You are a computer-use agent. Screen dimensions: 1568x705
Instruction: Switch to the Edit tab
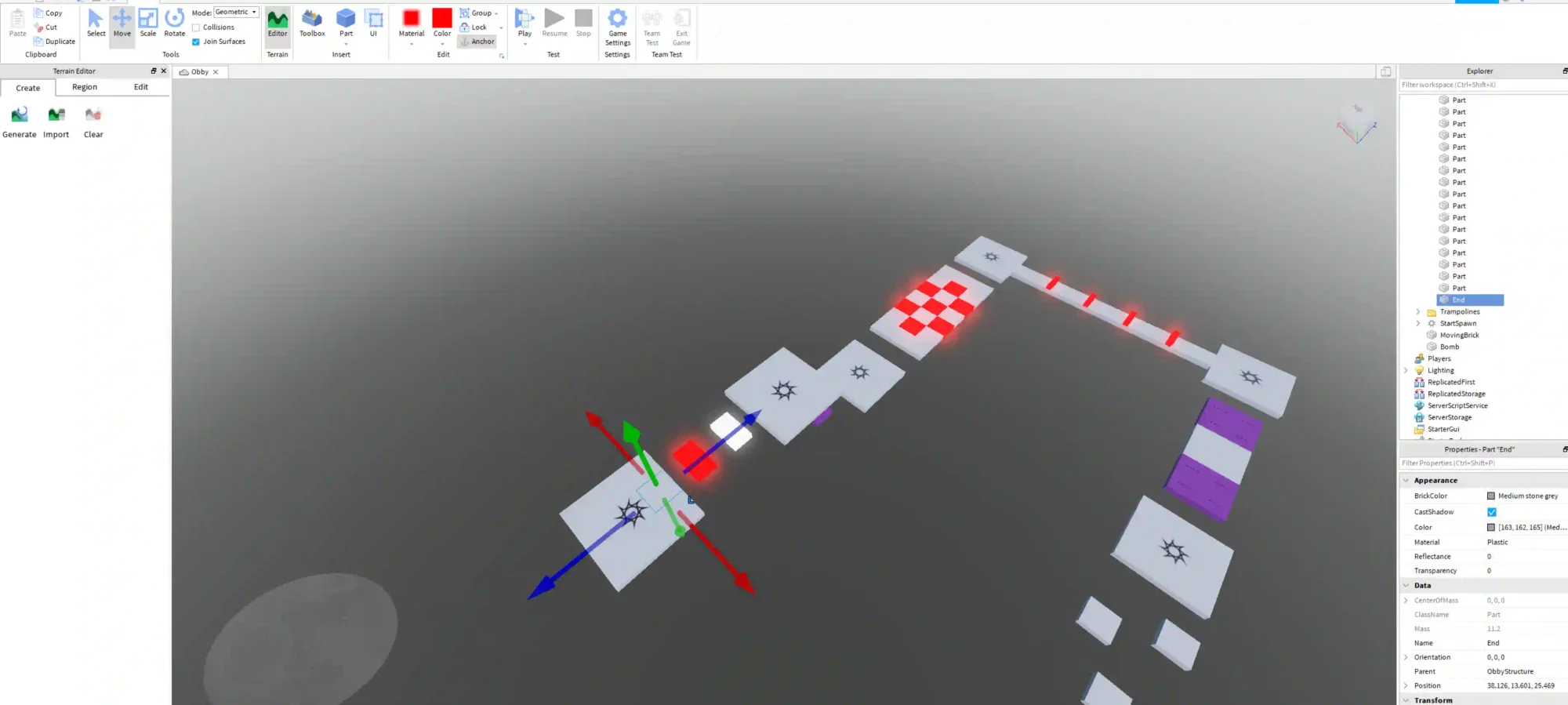141,88
